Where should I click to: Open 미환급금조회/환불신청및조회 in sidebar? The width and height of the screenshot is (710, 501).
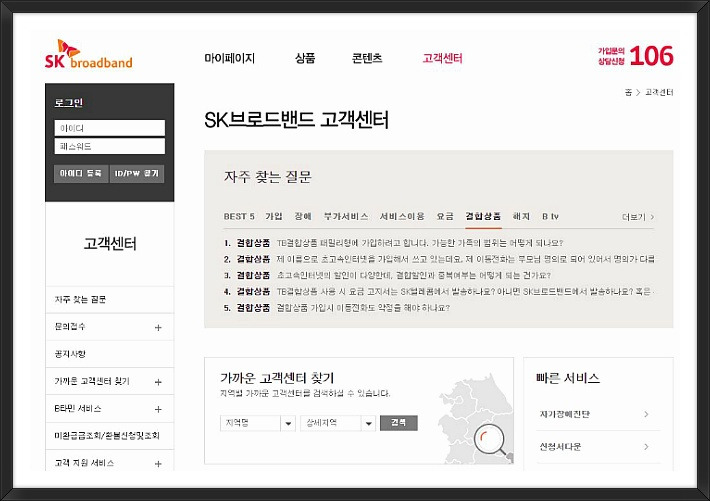(x=107, y=435)
